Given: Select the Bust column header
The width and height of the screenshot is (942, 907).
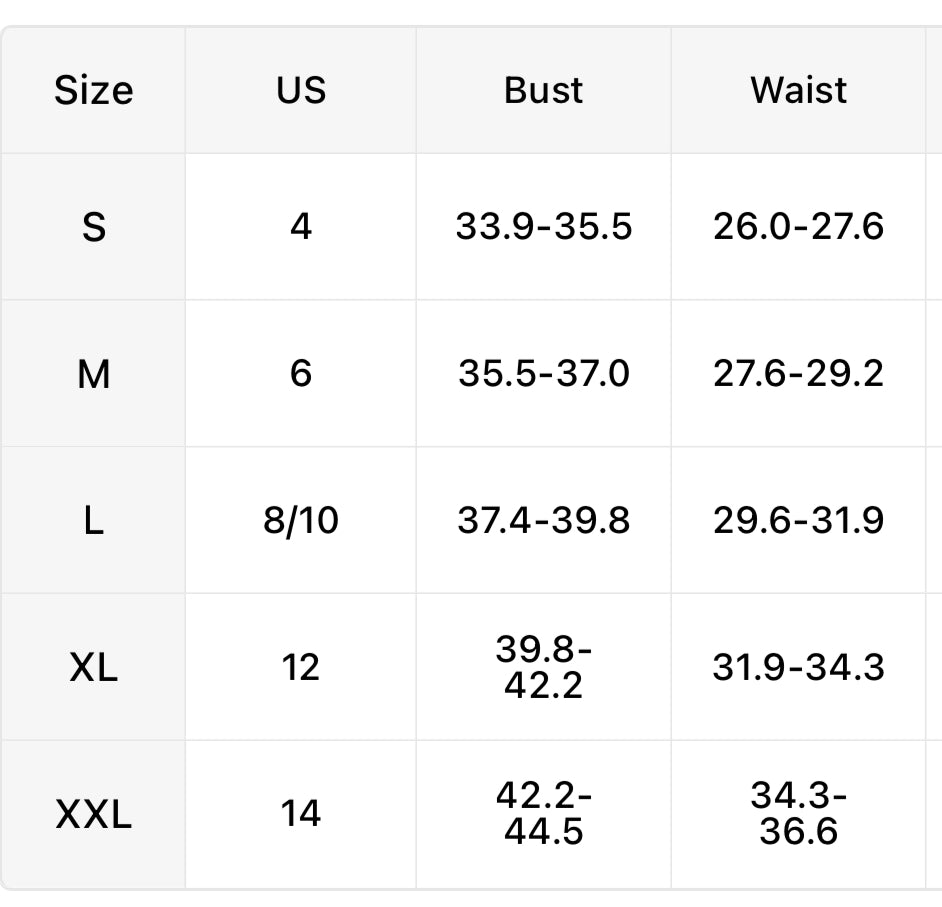Looking at the screenshot, I should pyautogui.click(x=543, y=90).
